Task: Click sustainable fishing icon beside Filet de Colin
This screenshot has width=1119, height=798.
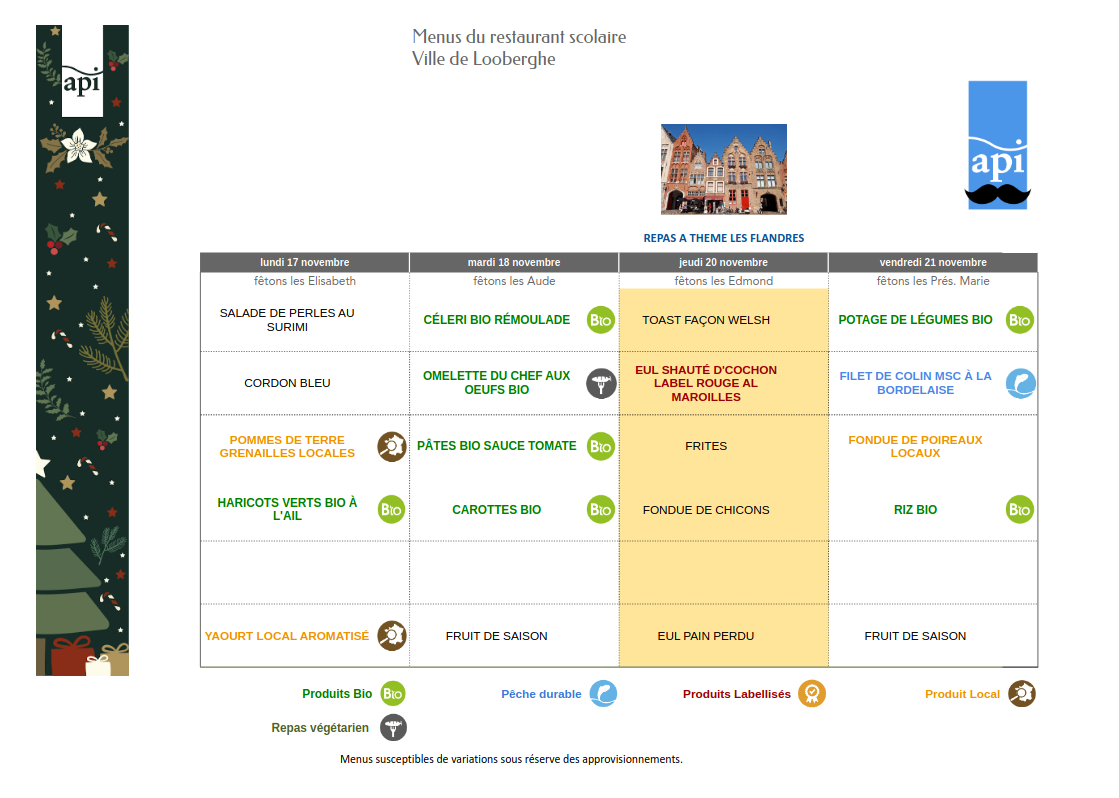Action: 1020,383
